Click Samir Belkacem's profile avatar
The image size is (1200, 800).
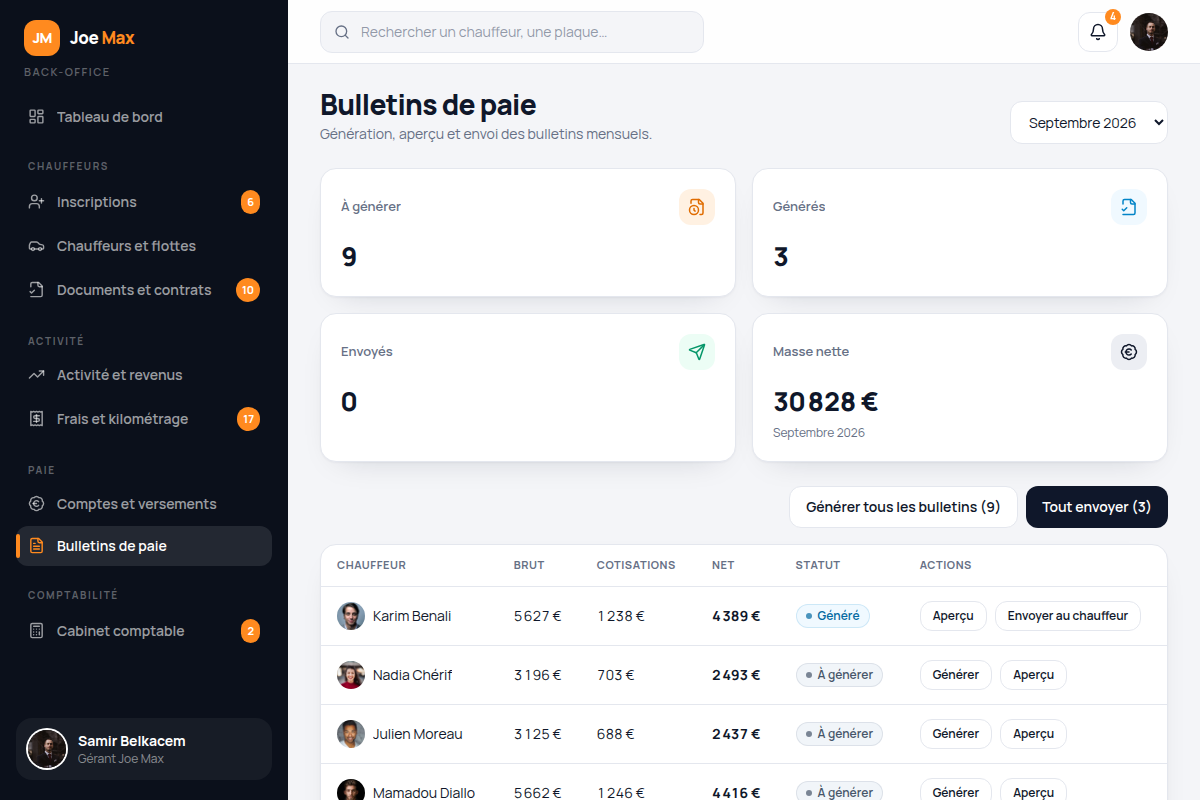(x=47, y=749)
